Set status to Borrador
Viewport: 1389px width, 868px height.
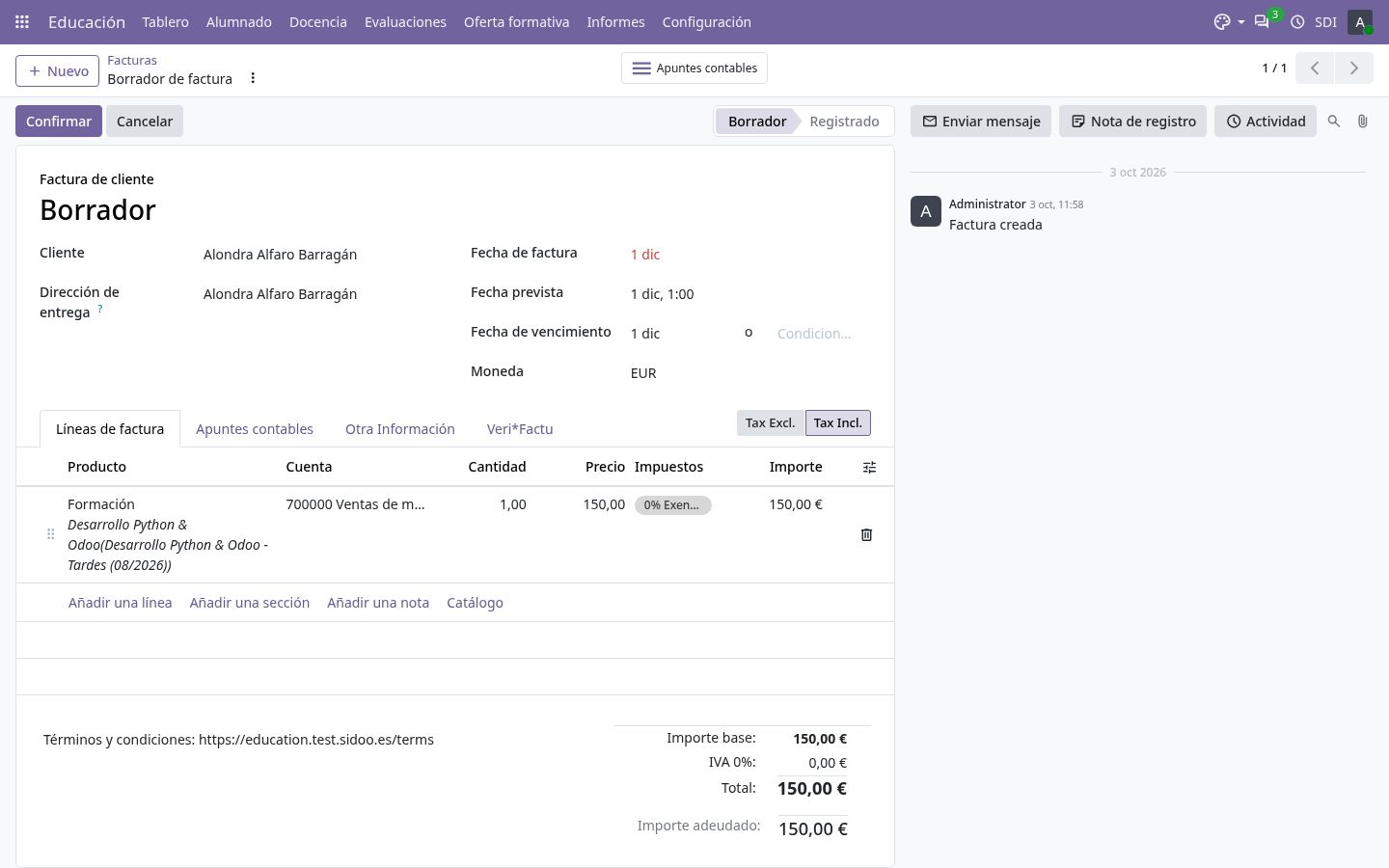[757, 122]
